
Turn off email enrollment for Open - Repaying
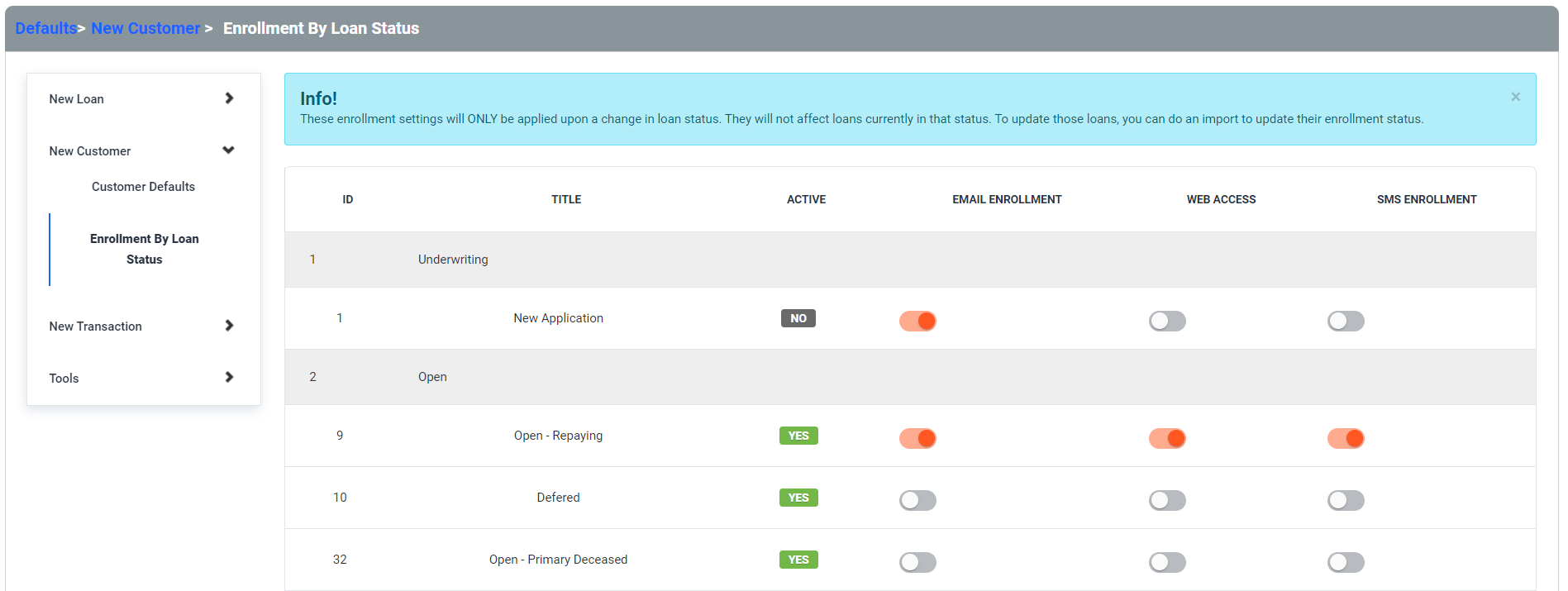coord(917,438)
